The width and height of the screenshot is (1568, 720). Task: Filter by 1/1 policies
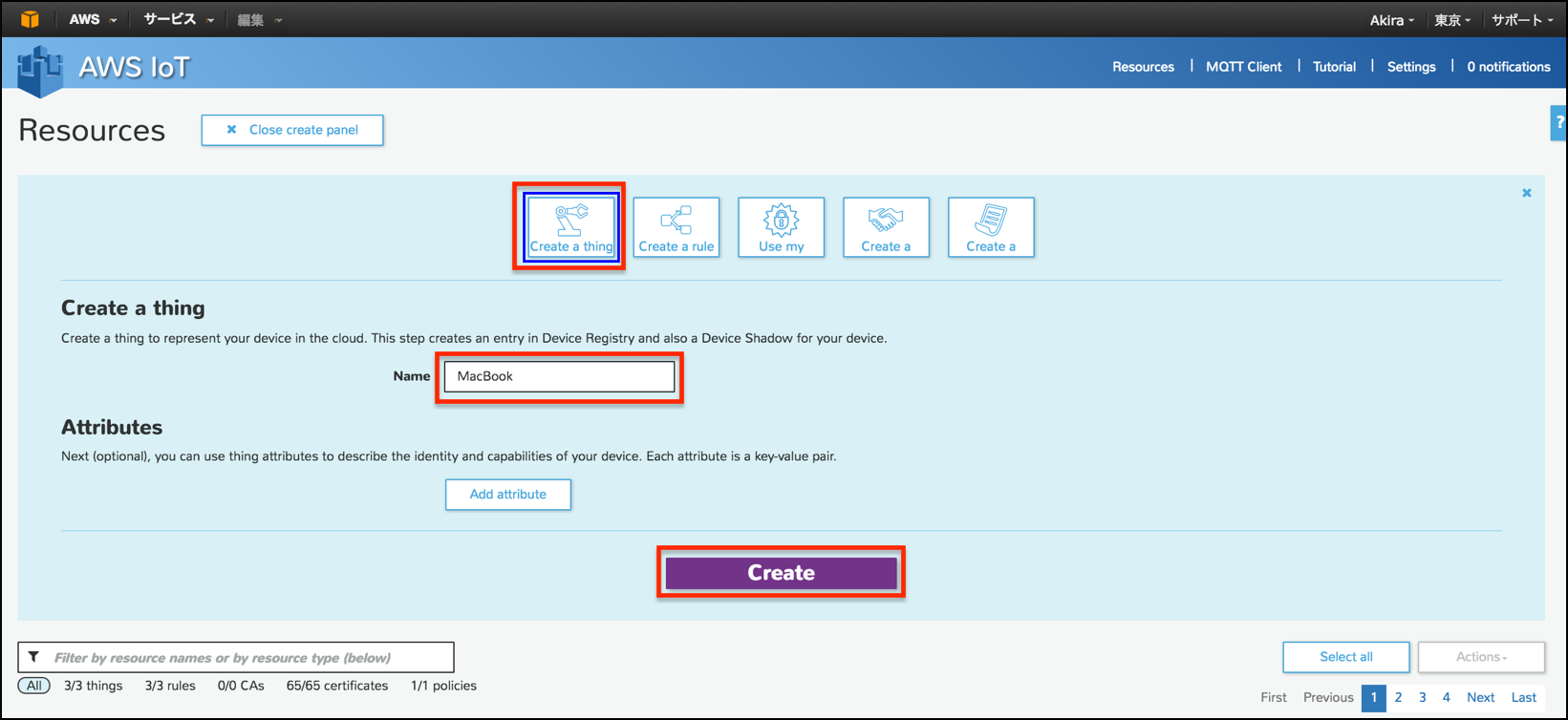tap(443, 686)
